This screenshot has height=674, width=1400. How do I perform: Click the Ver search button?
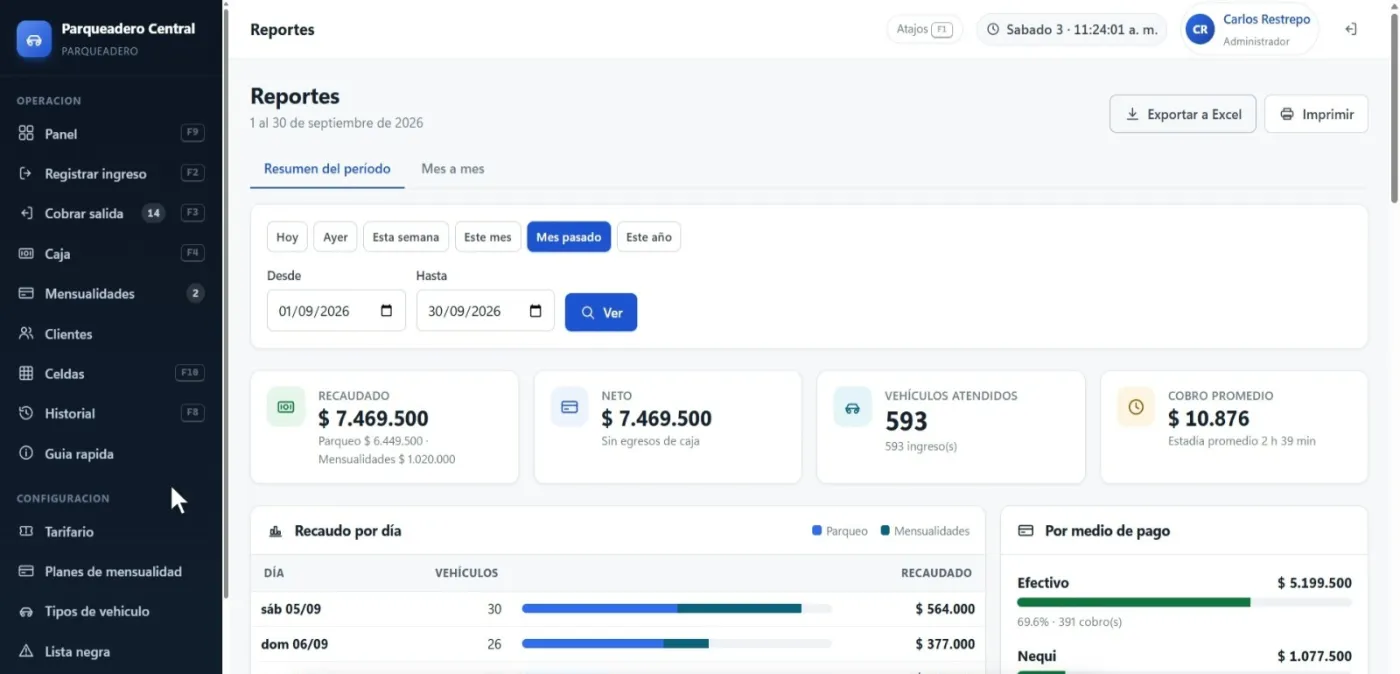point(601,312)
